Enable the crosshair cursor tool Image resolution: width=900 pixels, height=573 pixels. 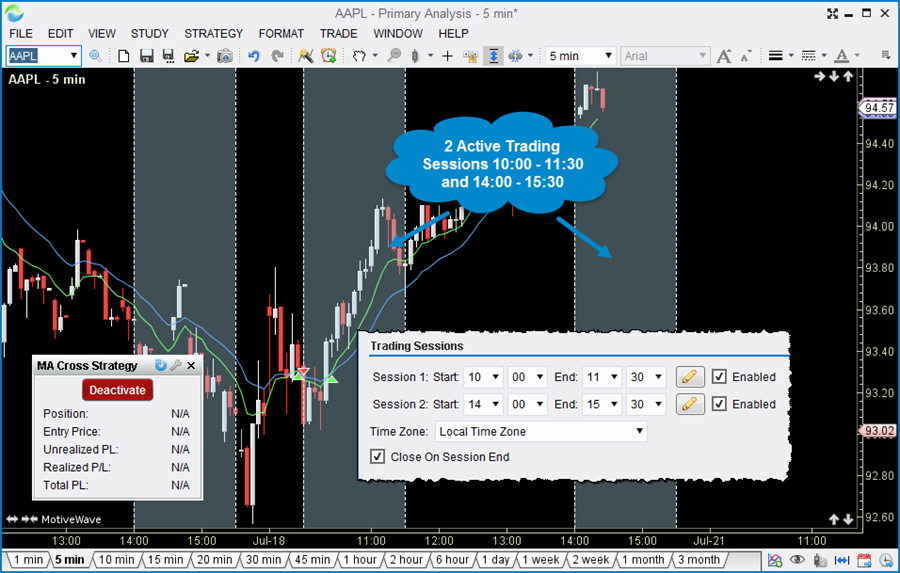click(448, 56)
